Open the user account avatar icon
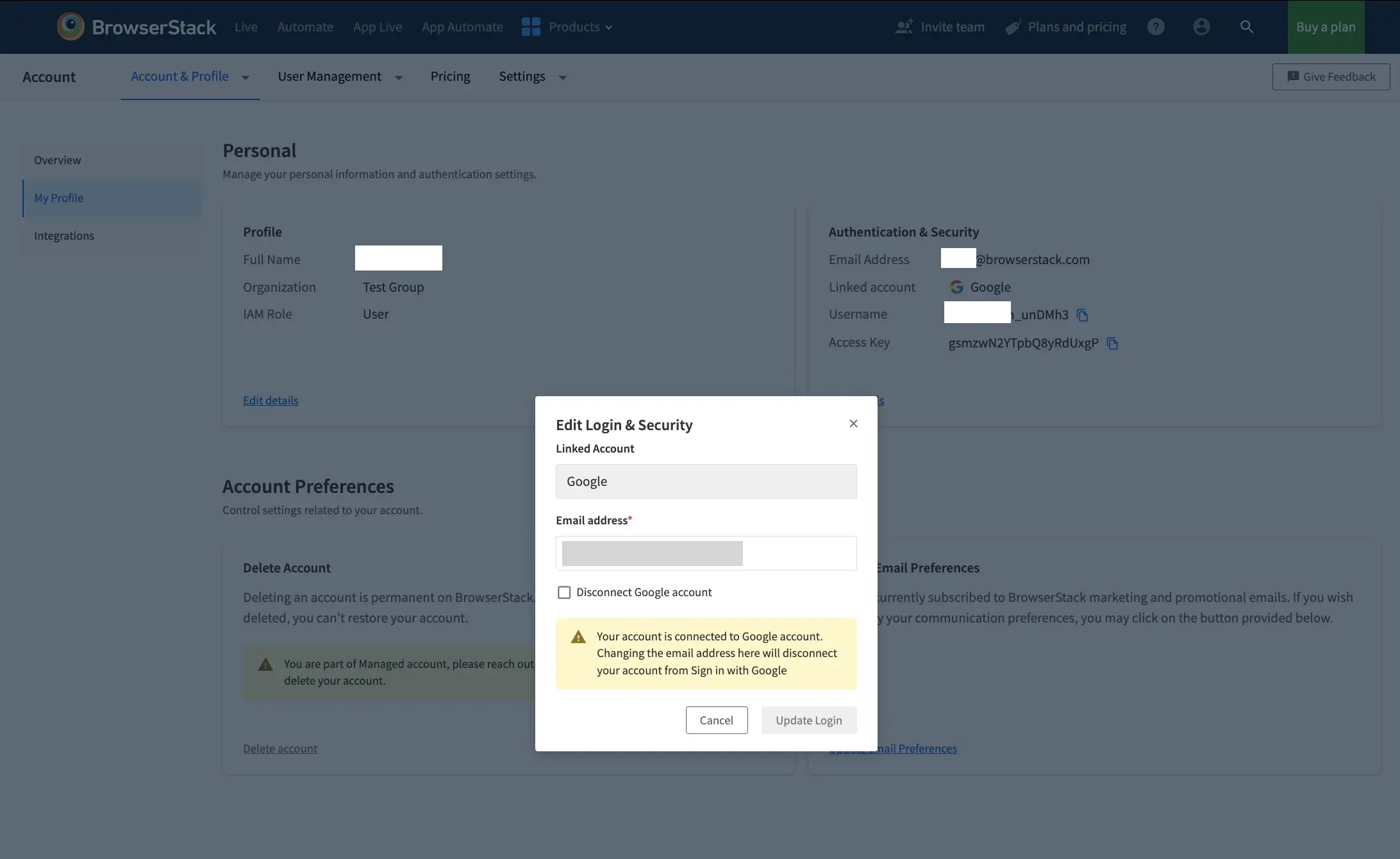The image size is (1400, 859). click(x=1201, y=27)
